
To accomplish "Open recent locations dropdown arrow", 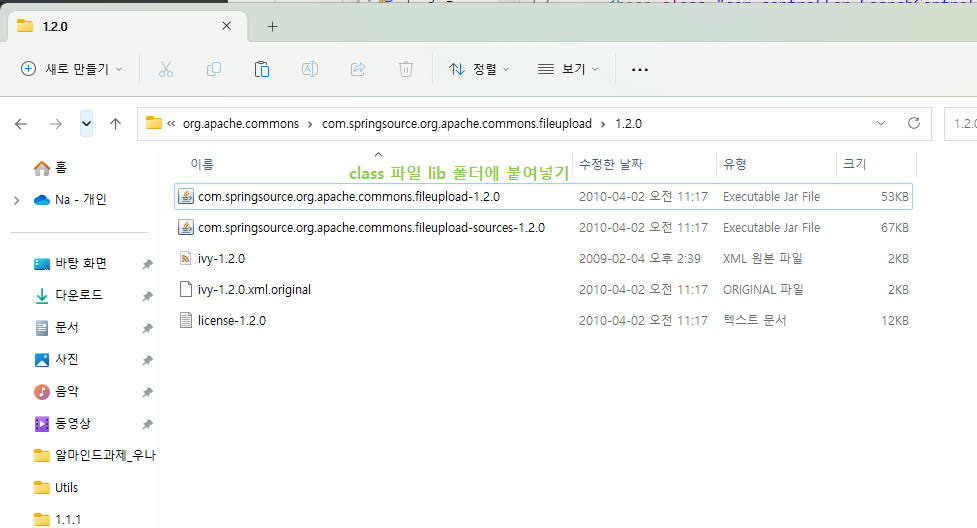I will pos(87,124).
